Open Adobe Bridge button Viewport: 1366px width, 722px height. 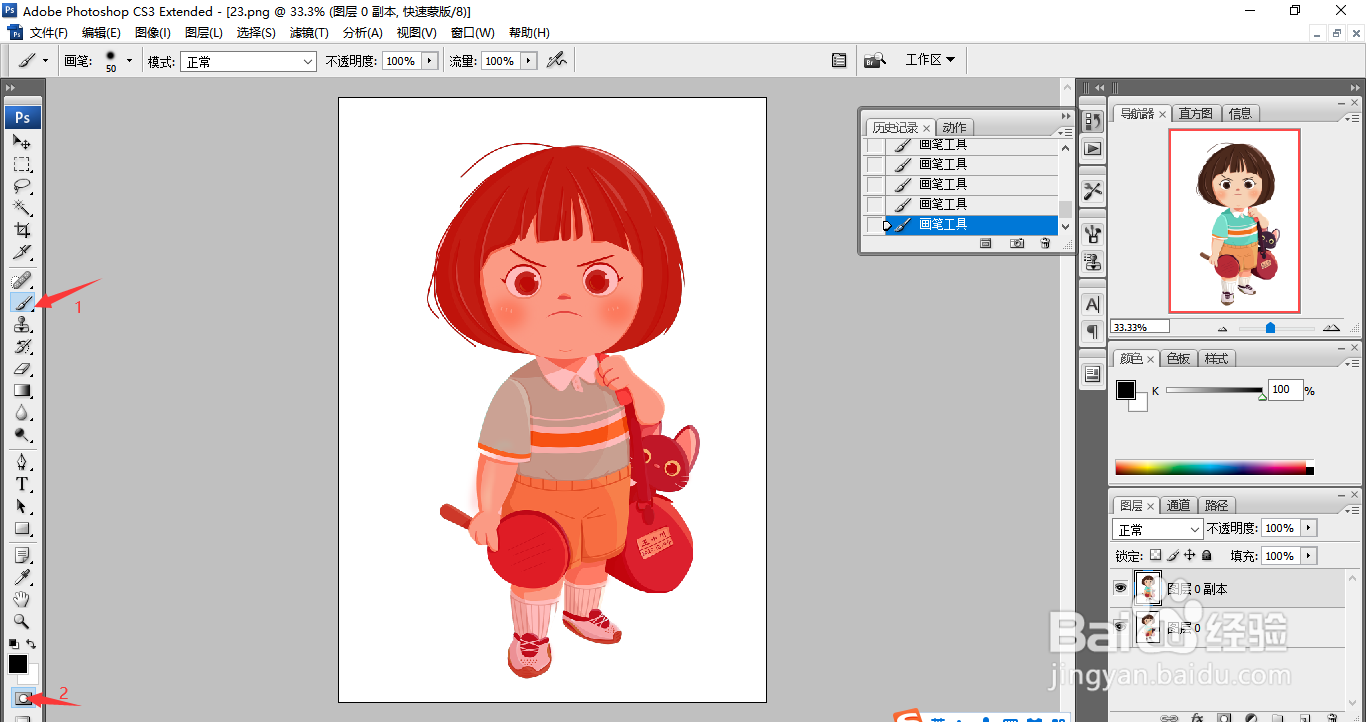[x=875, y=60]
